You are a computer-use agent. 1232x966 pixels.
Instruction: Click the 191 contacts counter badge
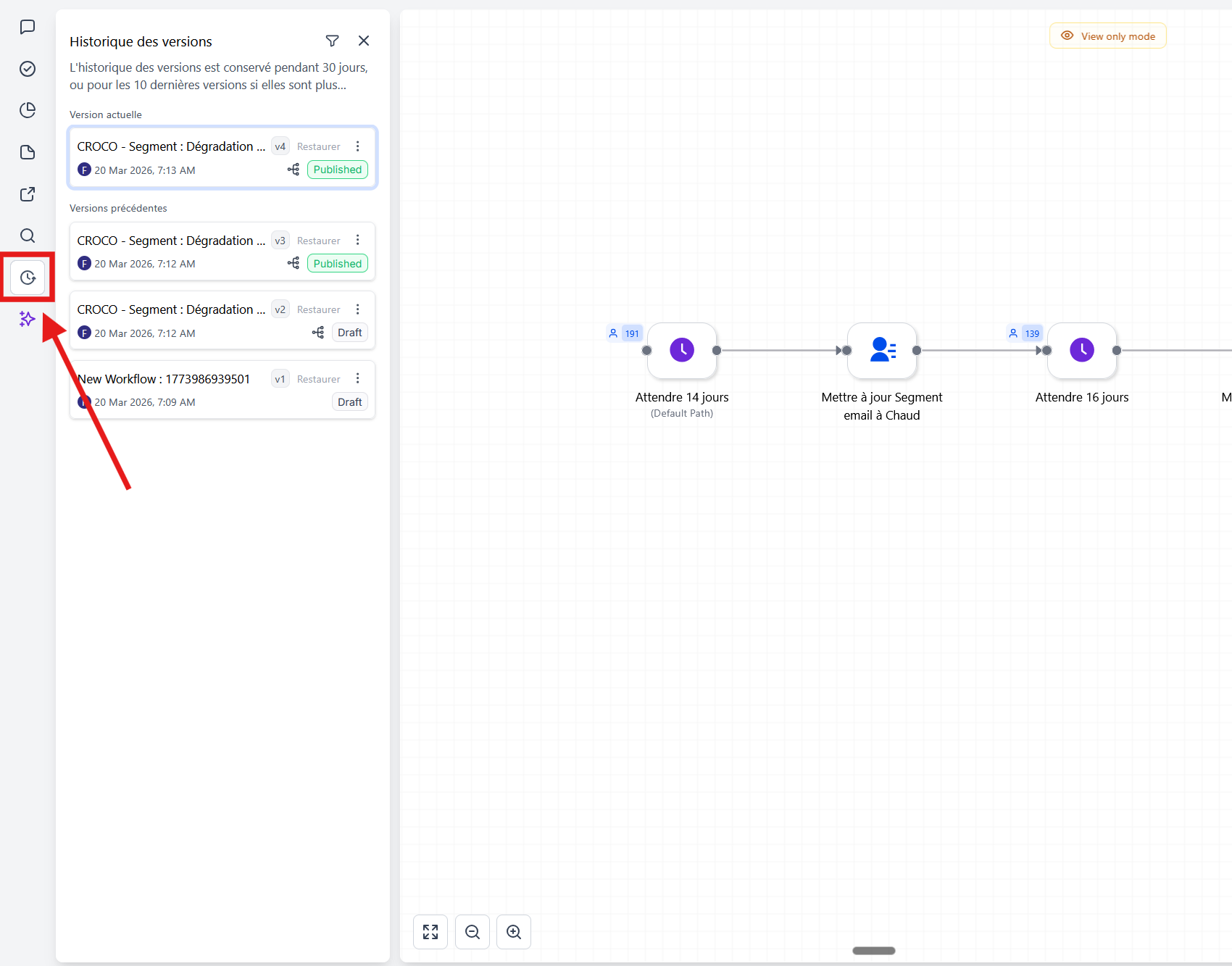(625, 333)
